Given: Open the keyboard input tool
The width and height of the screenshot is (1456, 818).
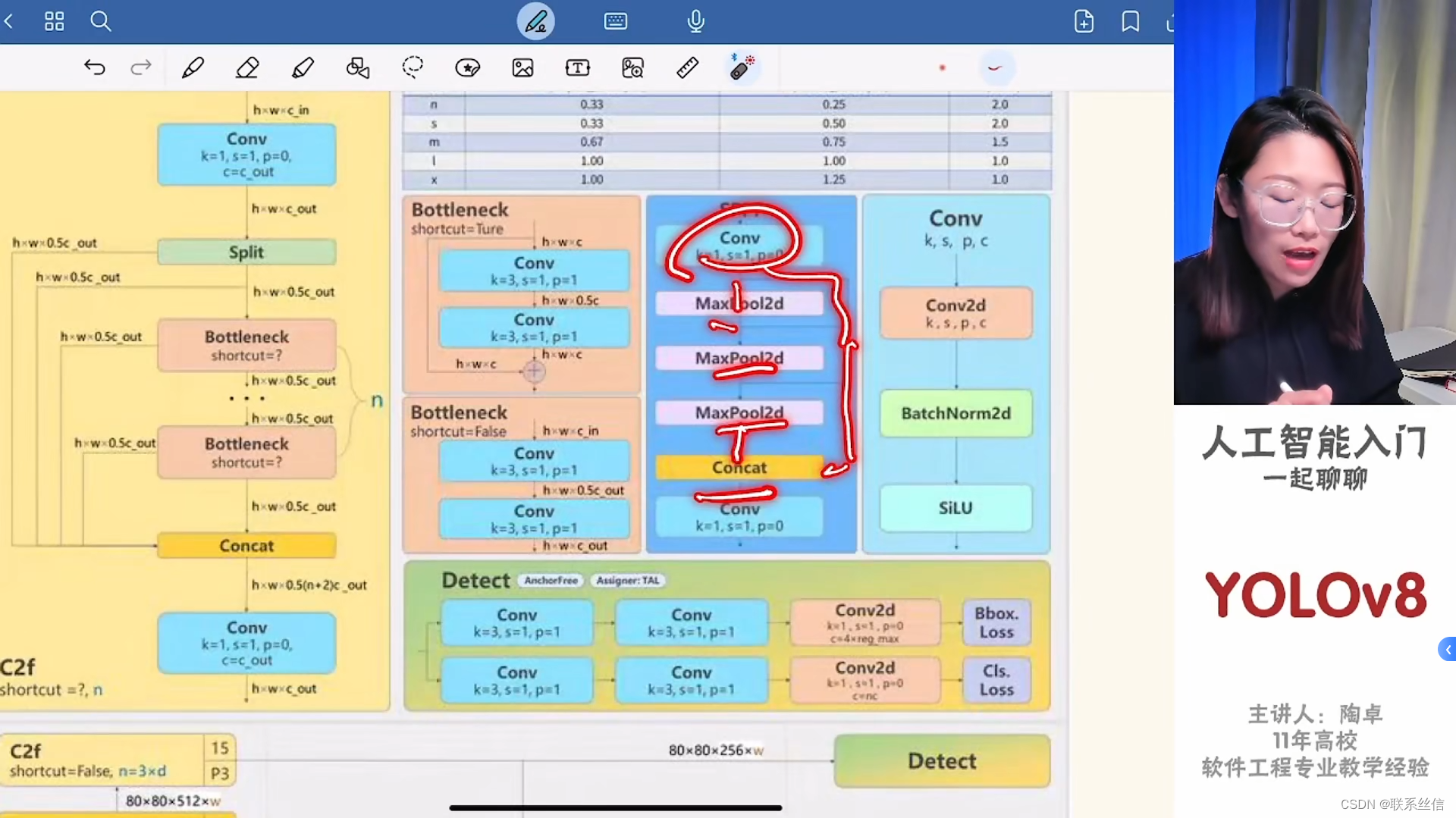Looking at the screenshot, I should 615,21.
